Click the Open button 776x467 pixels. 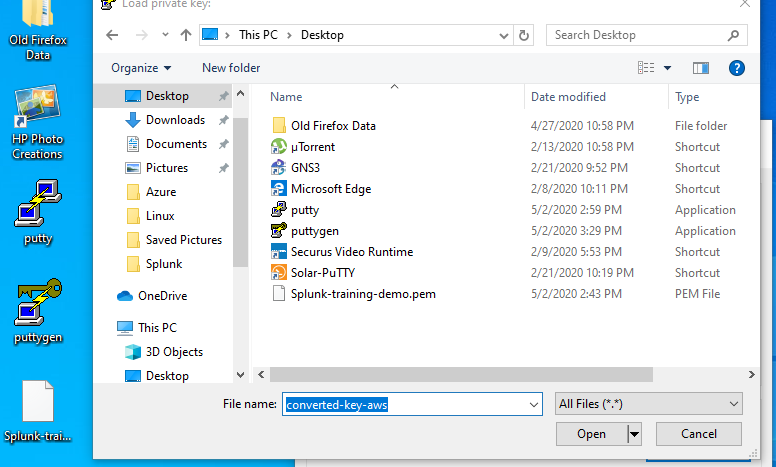click(x=591, y=434)
